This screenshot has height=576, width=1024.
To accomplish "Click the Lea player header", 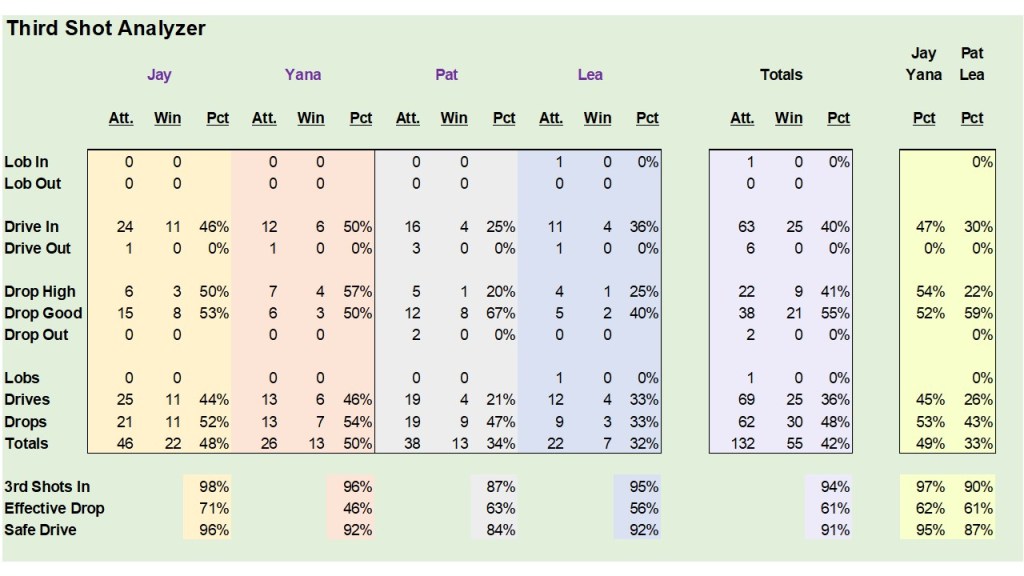I will click(590, 75).
